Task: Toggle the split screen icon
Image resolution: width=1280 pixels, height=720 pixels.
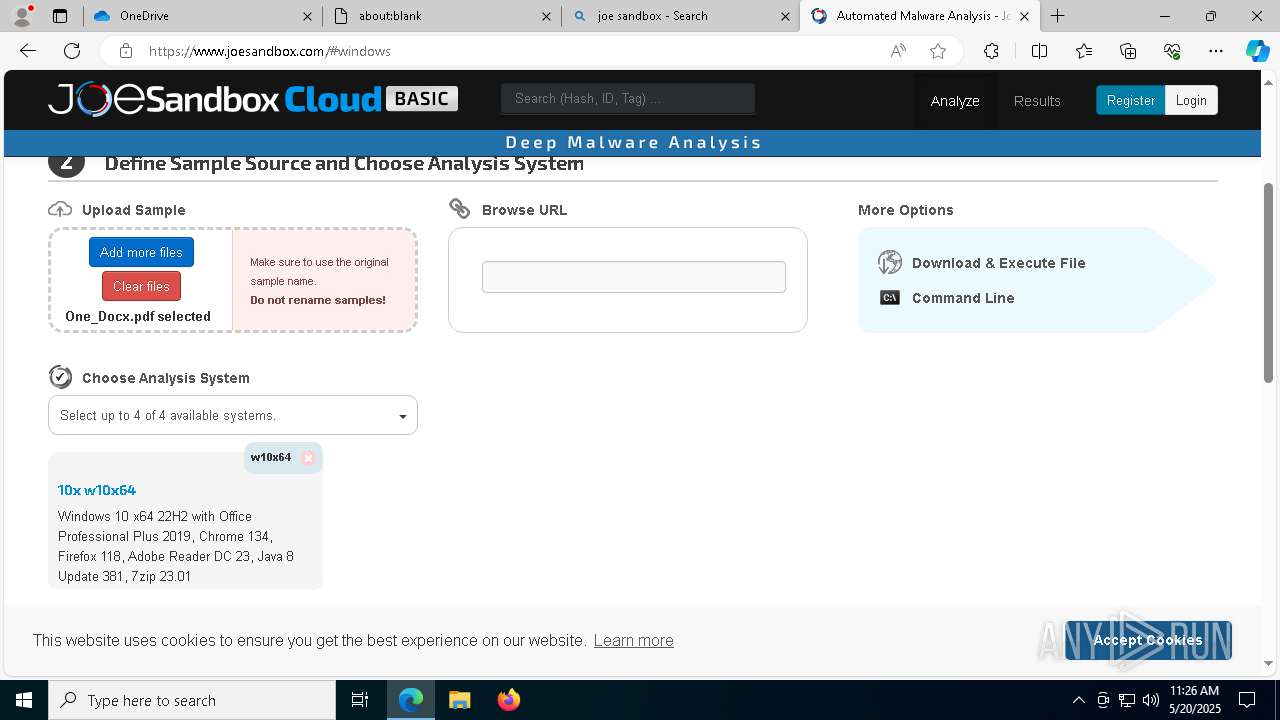Action: [x=1039, y=51]
